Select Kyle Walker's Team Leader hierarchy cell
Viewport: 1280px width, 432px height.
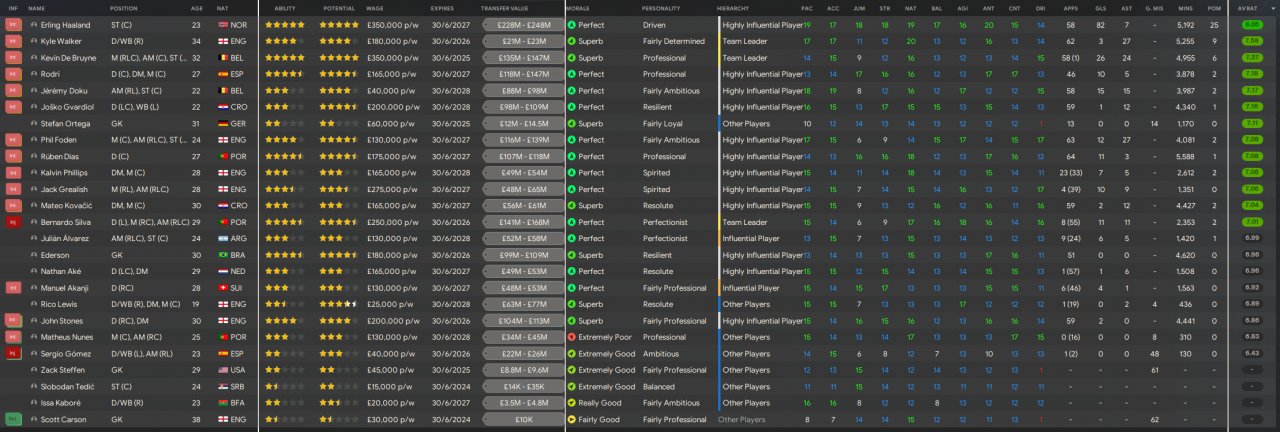[x=746, y=41]
